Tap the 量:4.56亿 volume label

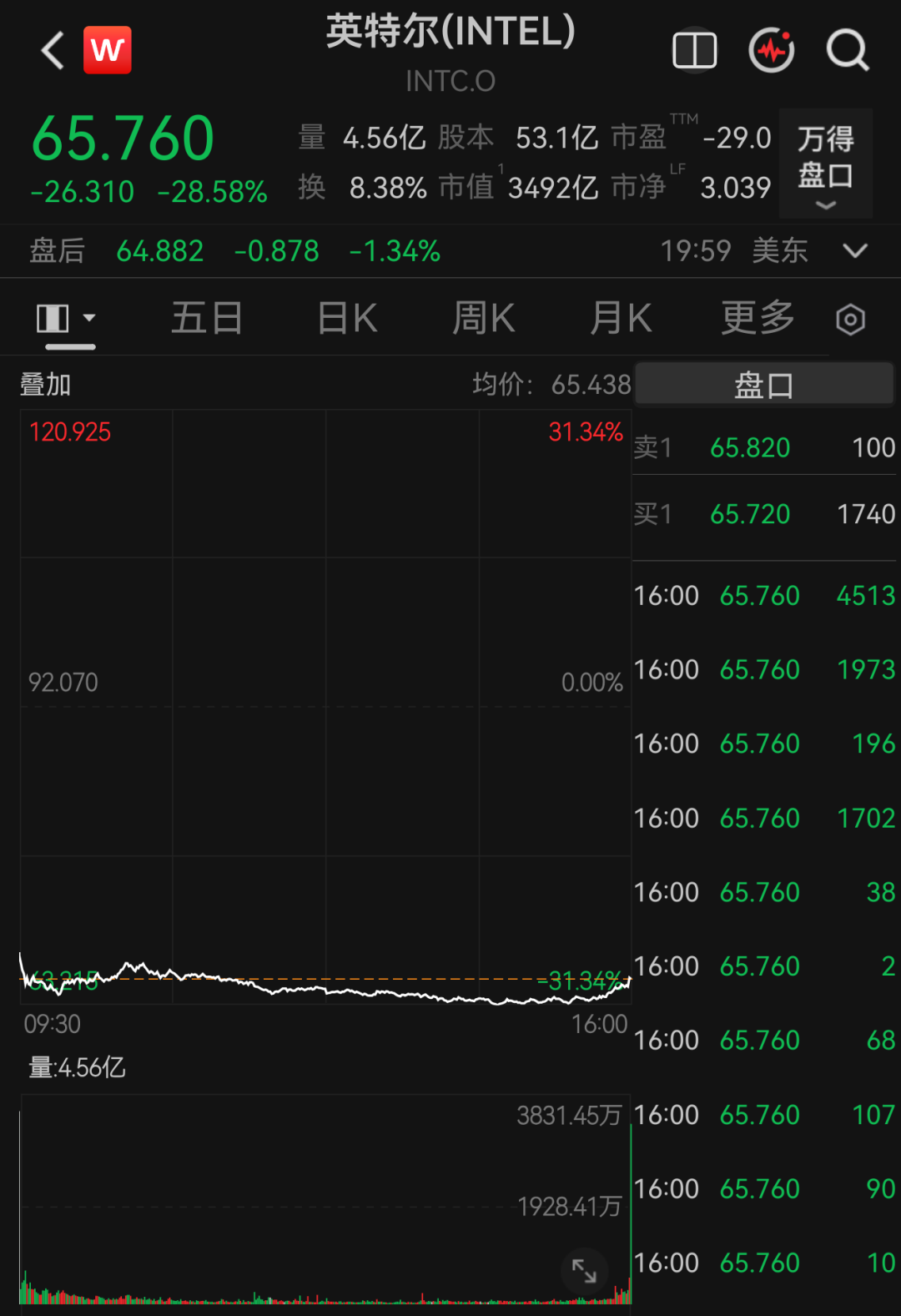click(77, 1067)
